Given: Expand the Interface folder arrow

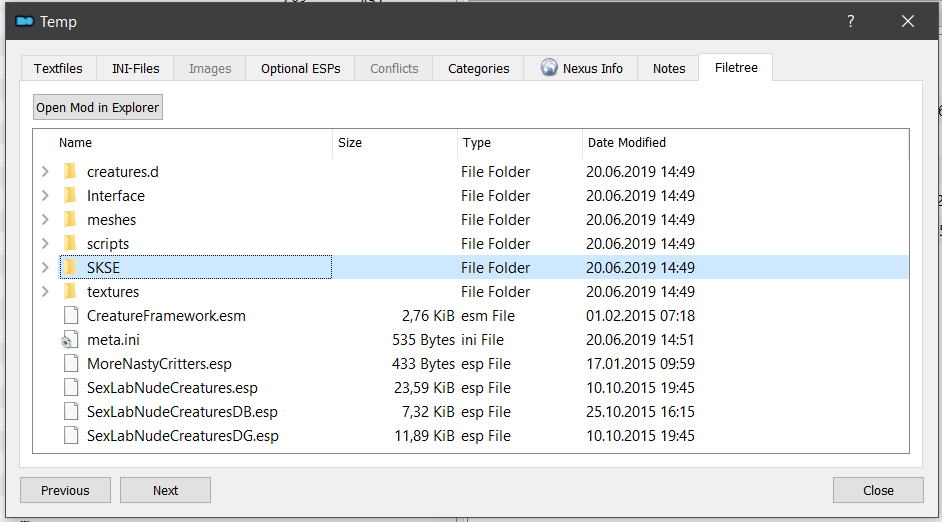Looking at the screenshot, I should pyautogui.click(x=45, y=196).
